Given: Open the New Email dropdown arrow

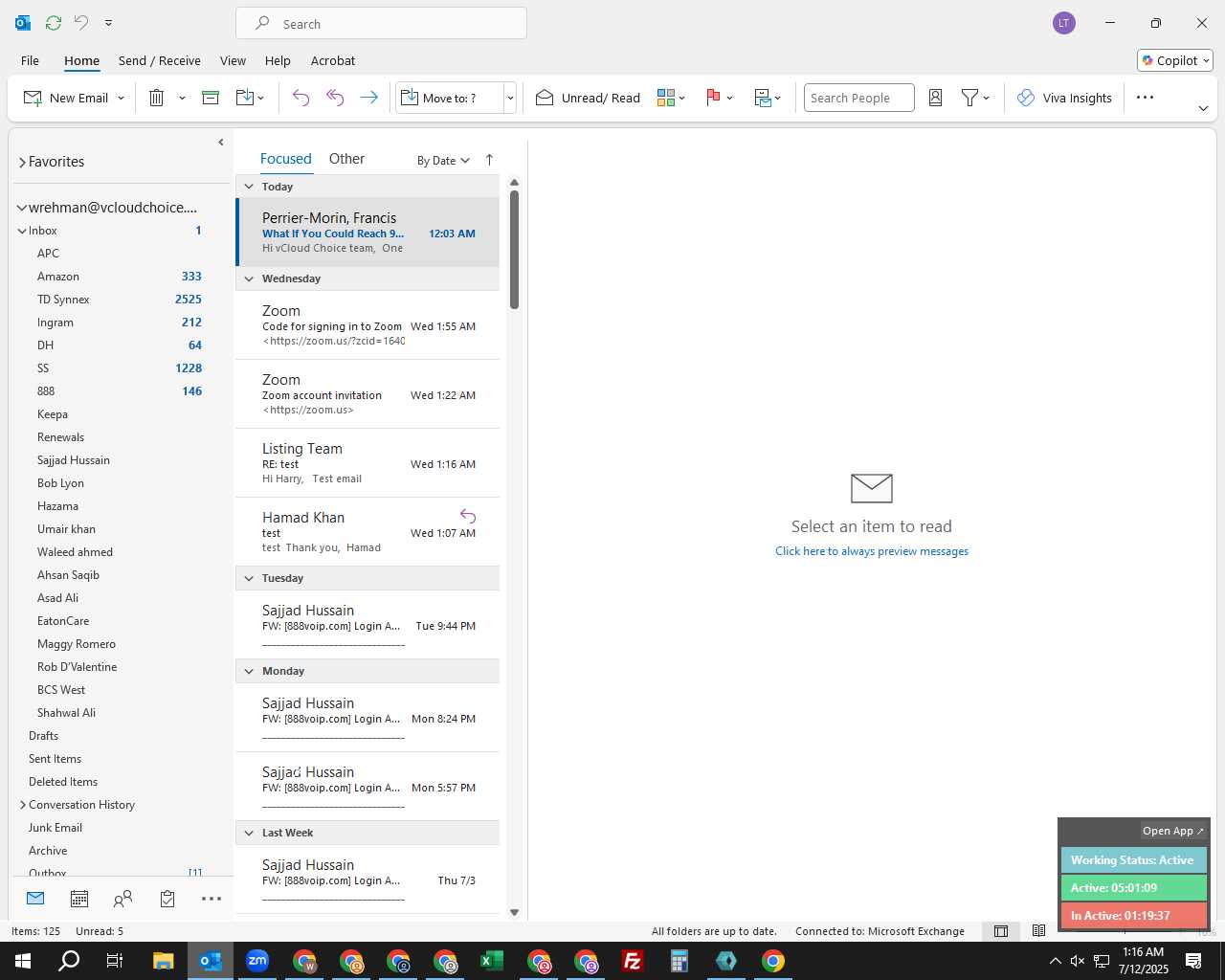Looking at the screenshot, I should click(x=121, y=99).
